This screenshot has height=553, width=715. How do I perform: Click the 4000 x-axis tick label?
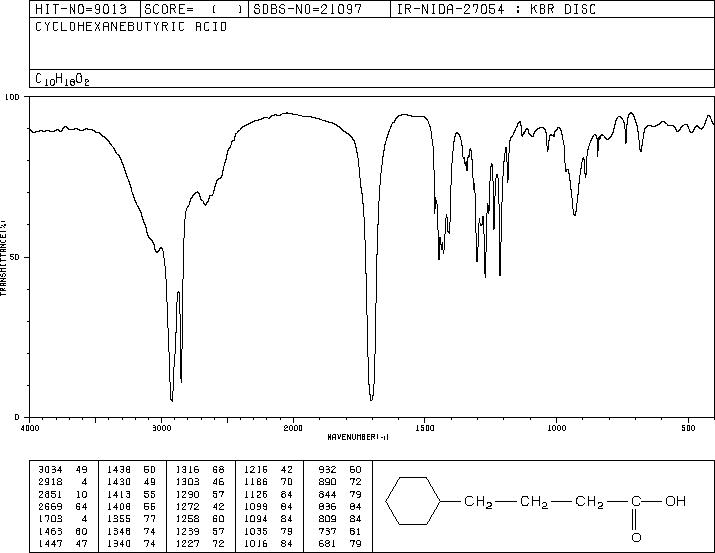point(30,428)
